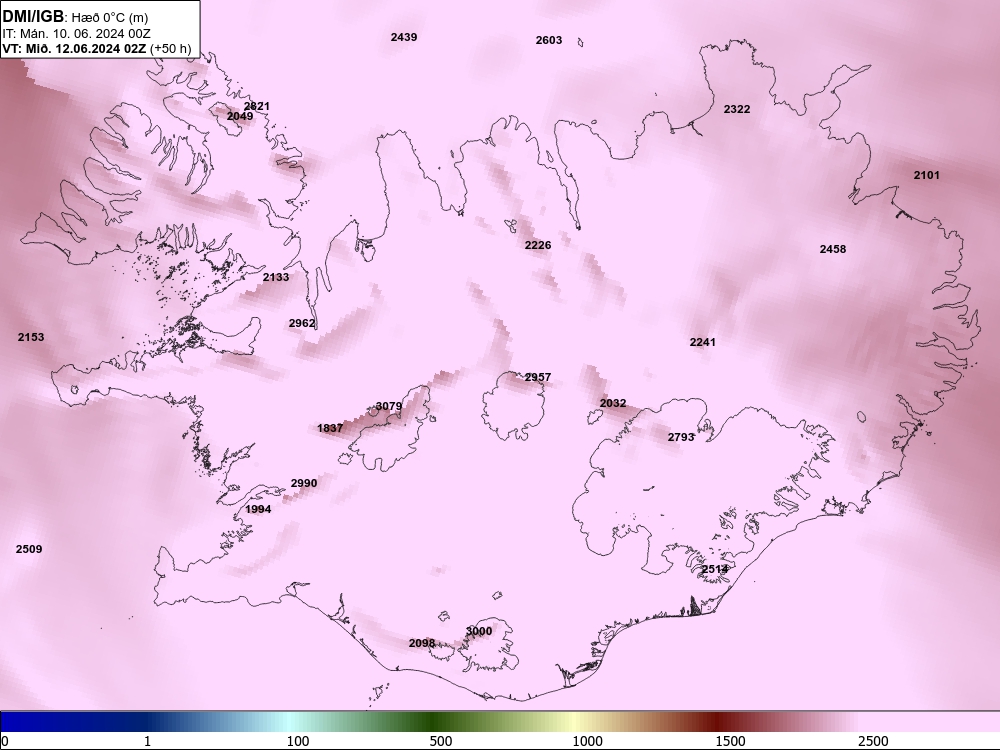Click map value 2962

[302, 323]
